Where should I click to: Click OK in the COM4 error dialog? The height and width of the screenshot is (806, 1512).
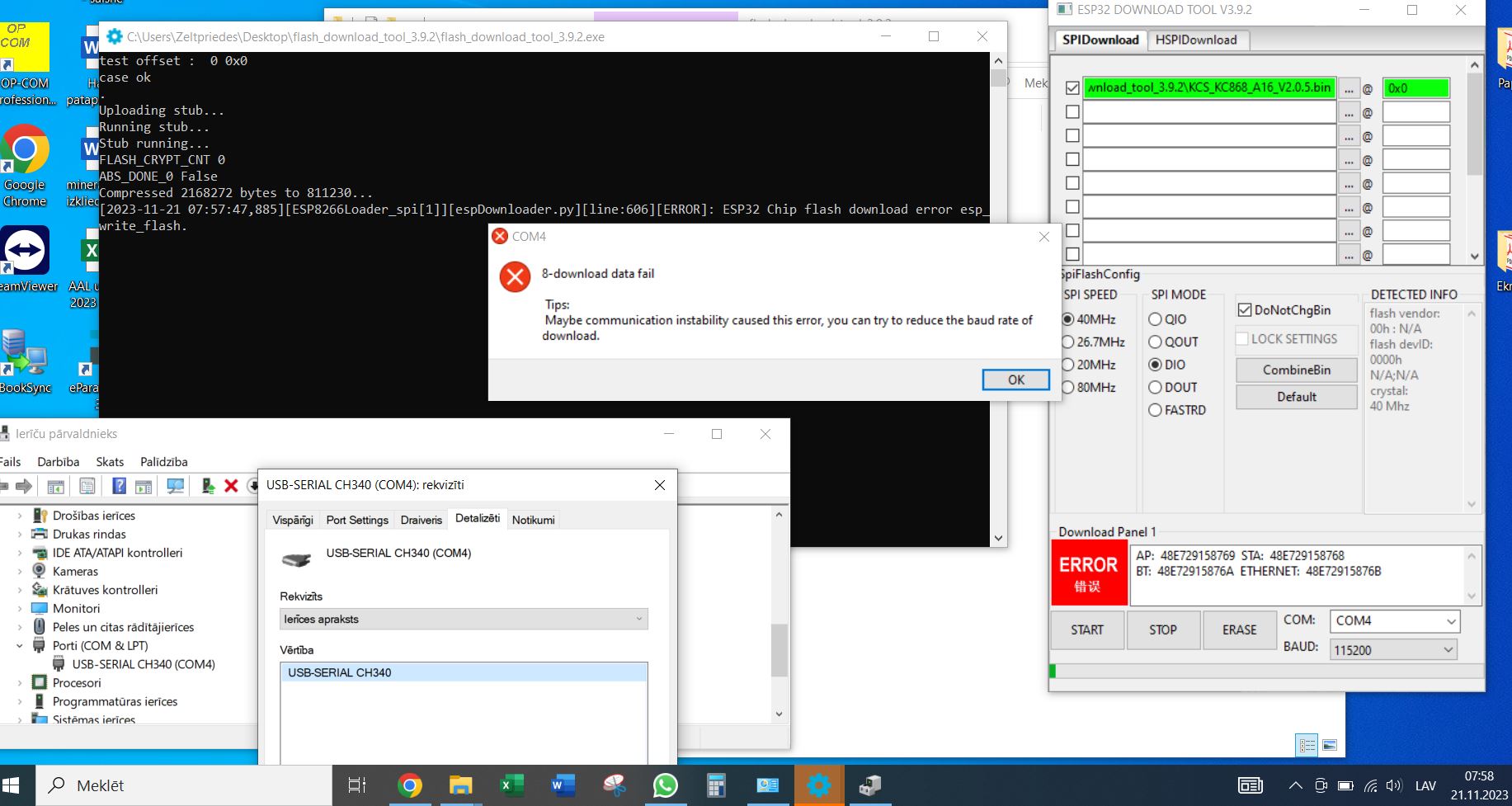point(1015,379)
